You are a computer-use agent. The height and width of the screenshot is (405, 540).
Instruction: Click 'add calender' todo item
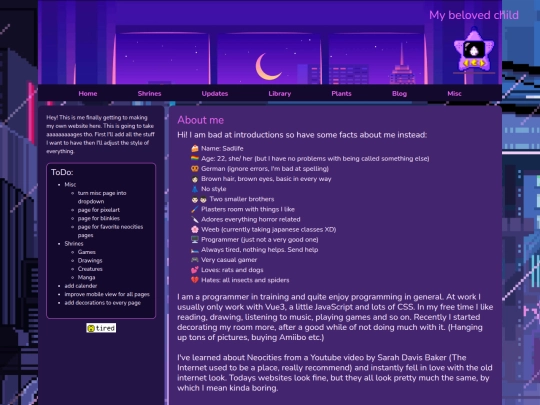(81, 286)
